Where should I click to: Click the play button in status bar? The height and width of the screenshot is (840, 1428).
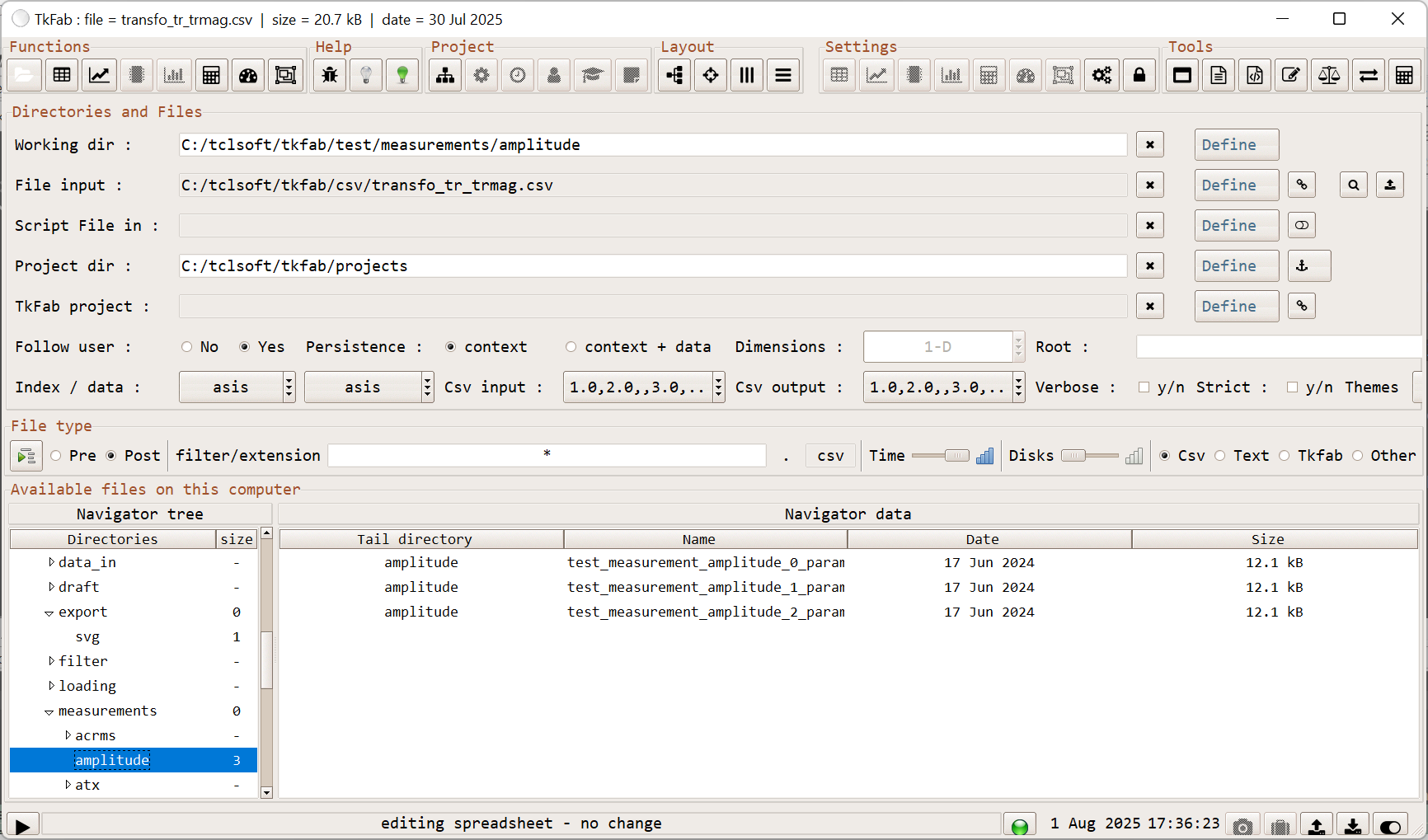point(22,826)
